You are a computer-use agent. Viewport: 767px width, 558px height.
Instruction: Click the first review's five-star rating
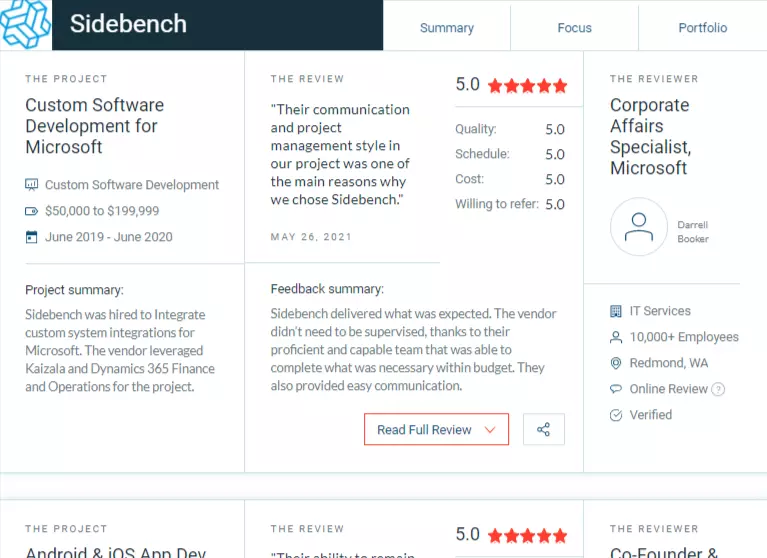(527, 86)
